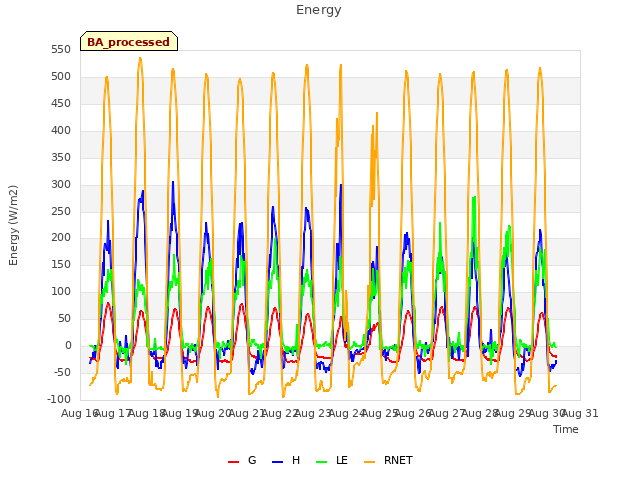Click the 450 y-axis tick label

point(61,104)
